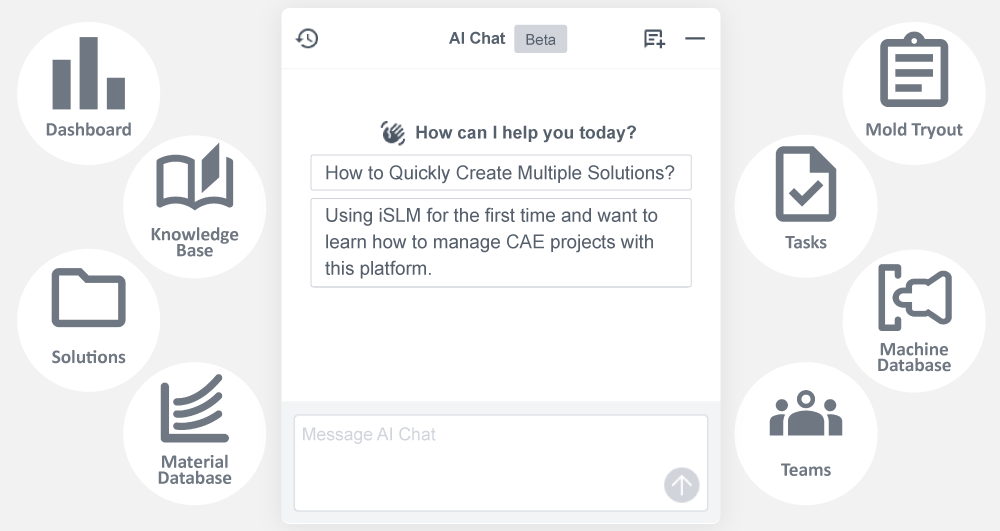Open the Knowledge Base book icon
The height and width of the screenshot is (531, 1000).
coord(194,178)
